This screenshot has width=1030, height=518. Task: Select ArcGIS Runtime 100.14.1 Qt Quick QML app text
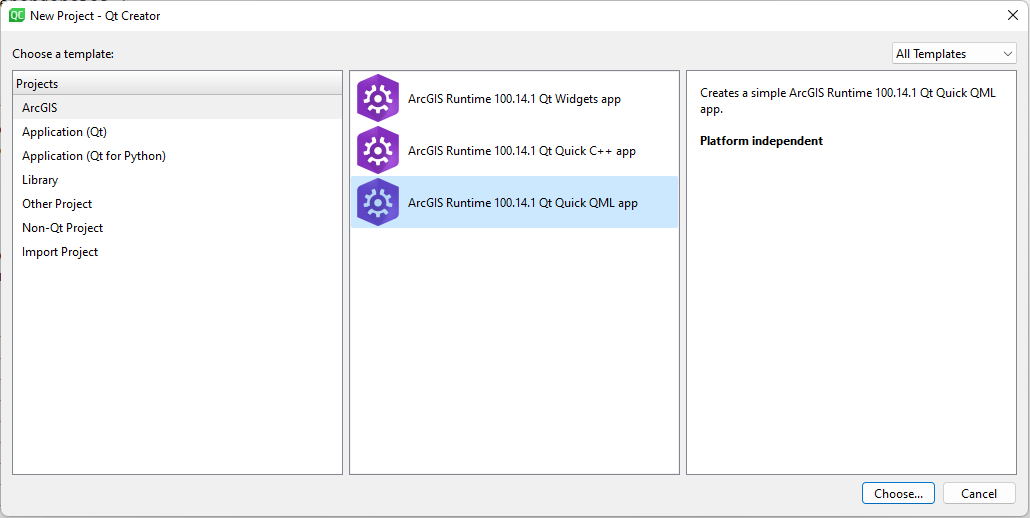point(523,203)
